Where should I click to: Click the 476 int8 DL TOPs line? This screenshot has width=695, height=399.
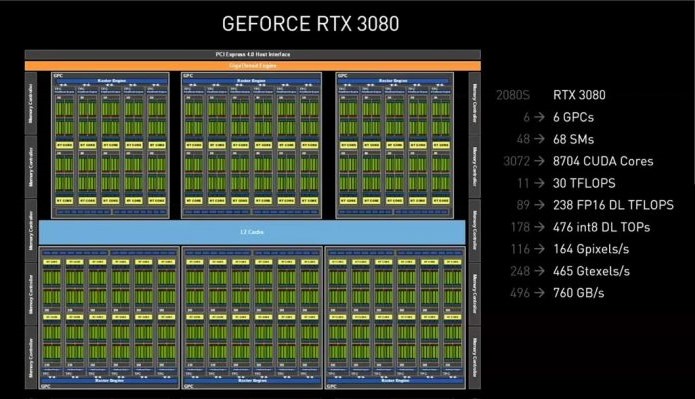point(601,227)
